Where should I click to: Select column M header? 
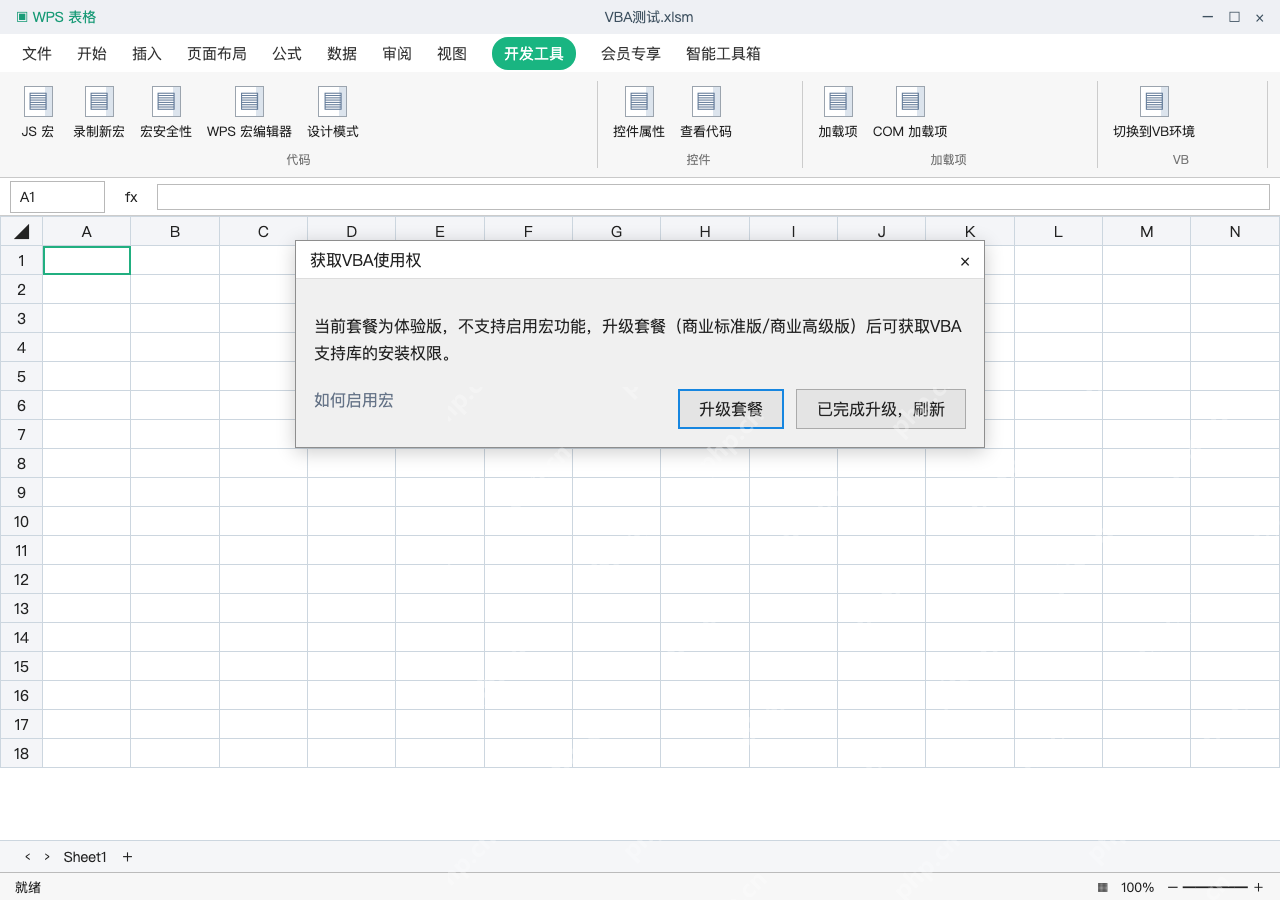[x=1146, y=231]
